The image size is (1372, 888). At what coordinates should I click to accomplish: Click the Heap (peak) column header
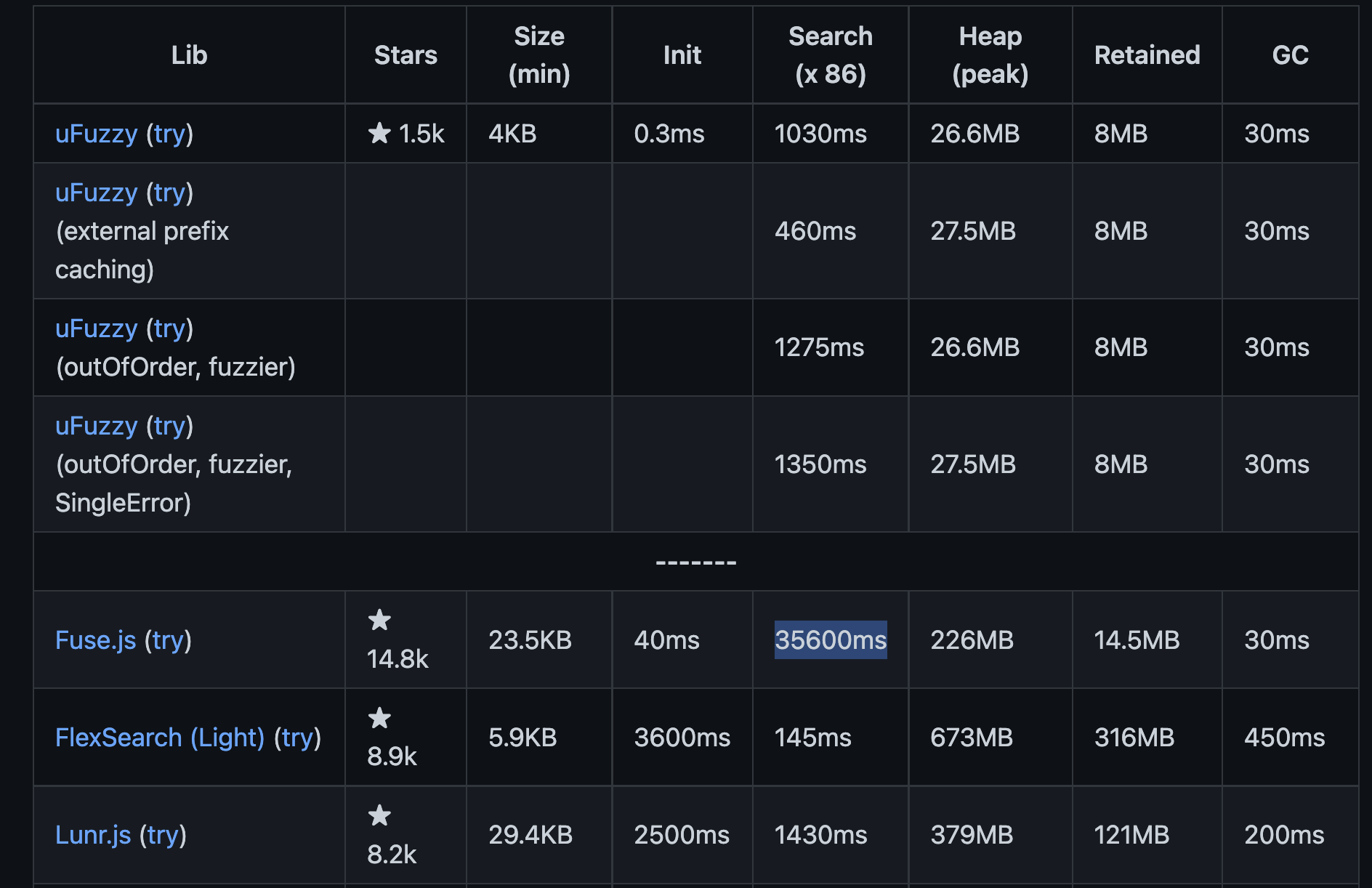[990, 55]
